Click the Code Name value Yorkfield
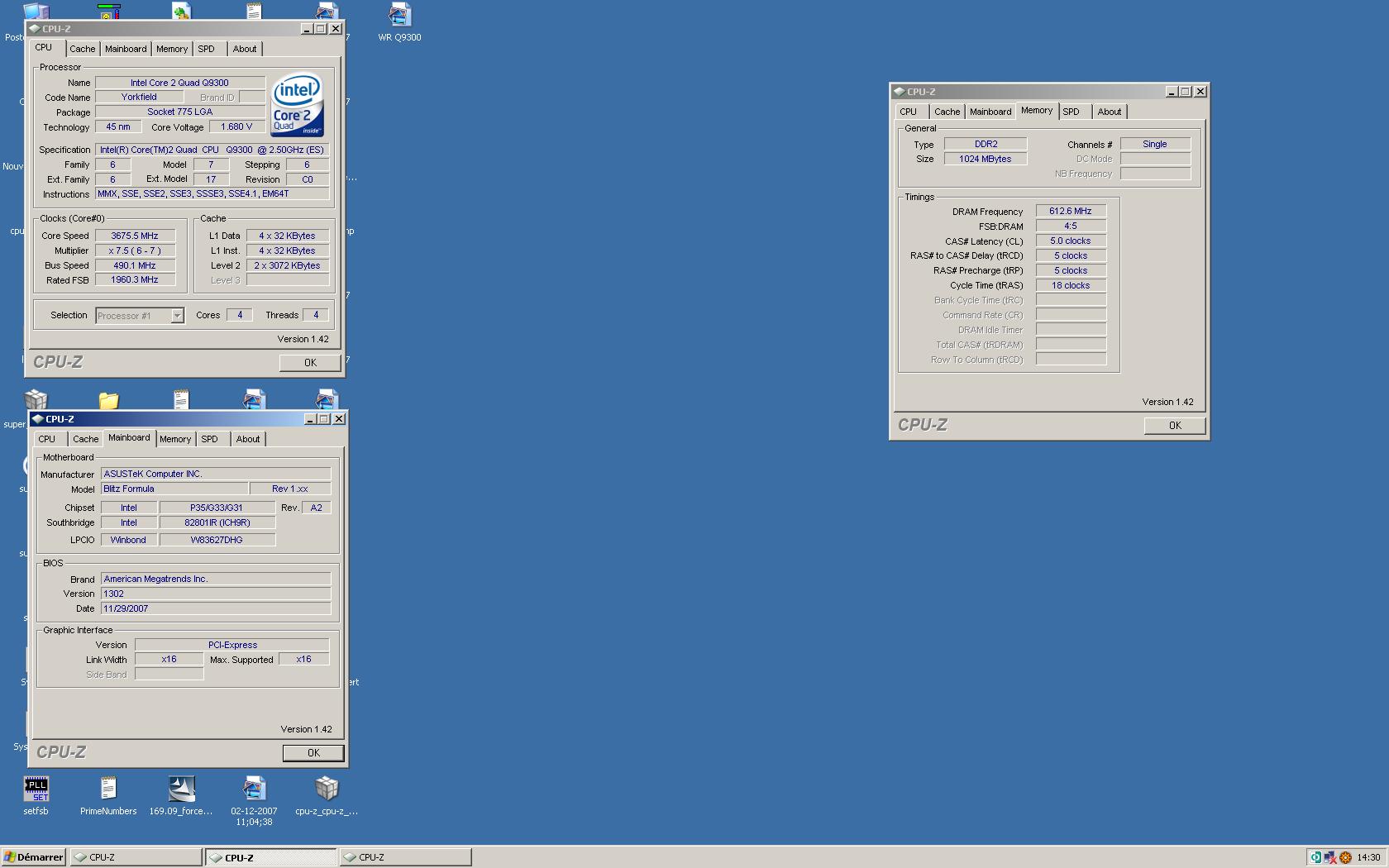 pos(139,98)
